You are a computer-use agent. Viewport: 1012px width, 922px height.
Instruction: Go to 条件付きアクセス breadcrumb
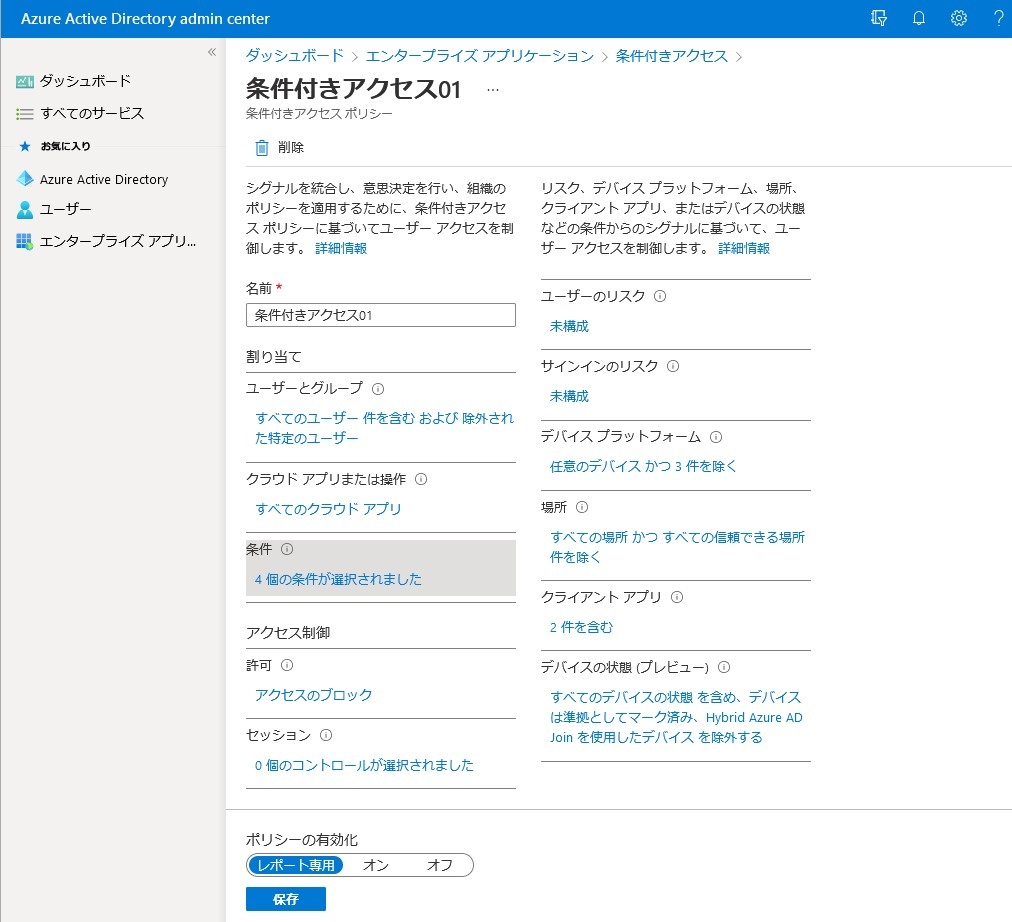click(671, 56)
